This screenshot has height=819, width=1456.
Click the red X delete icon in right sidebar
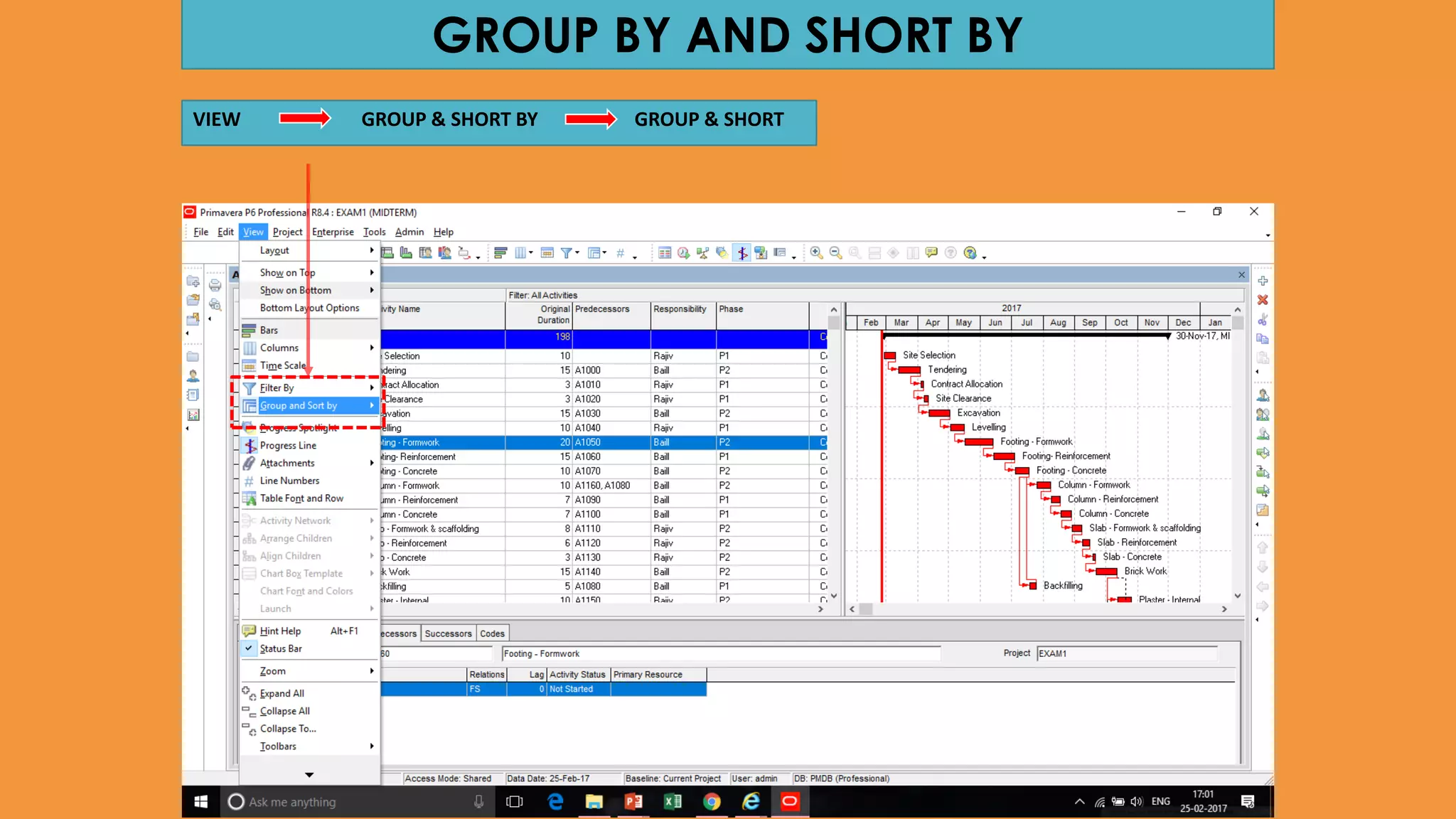coord(1263,300)
